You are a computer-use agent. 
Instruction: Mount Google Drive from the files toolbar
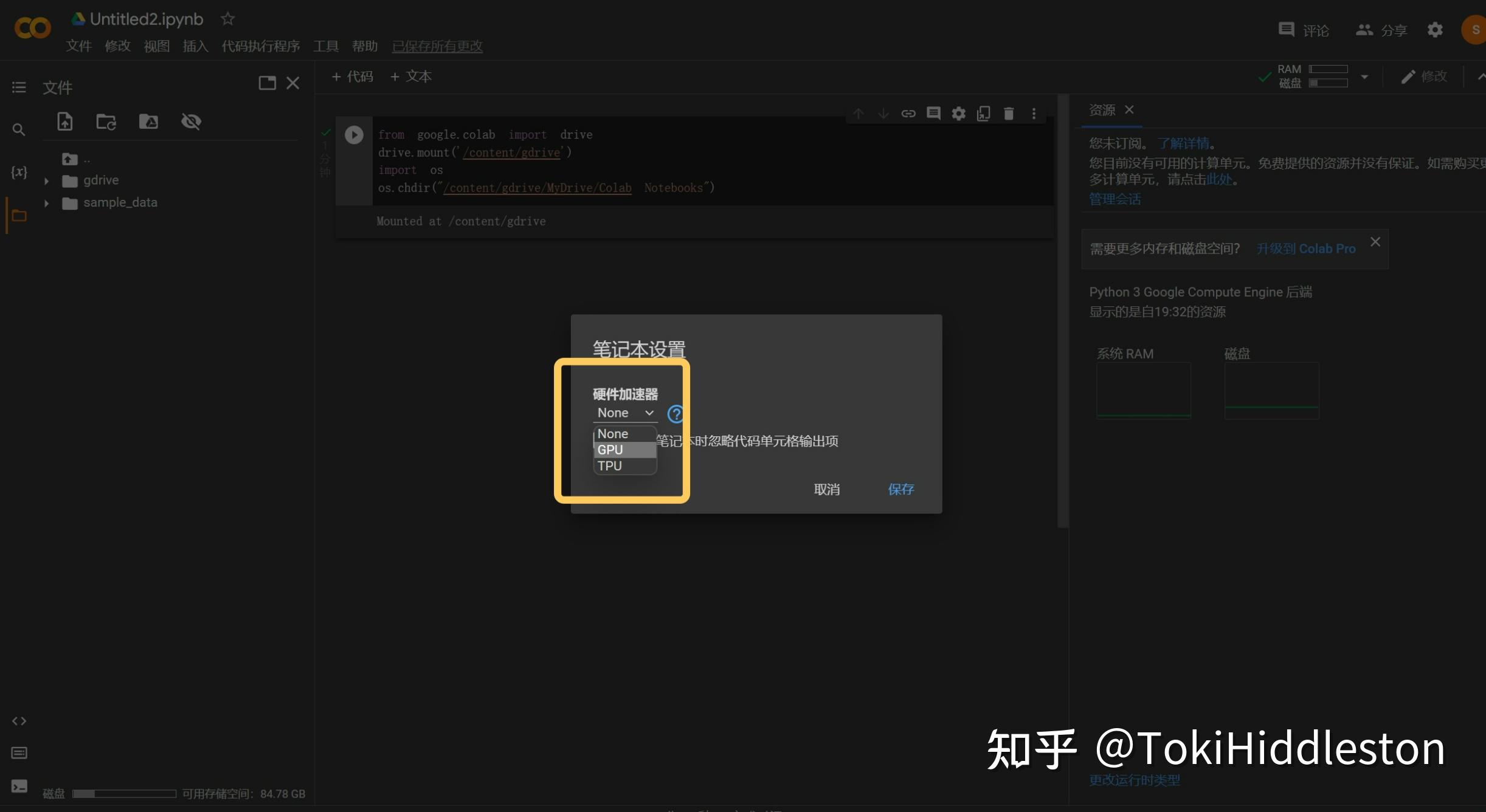coord(148,122)
